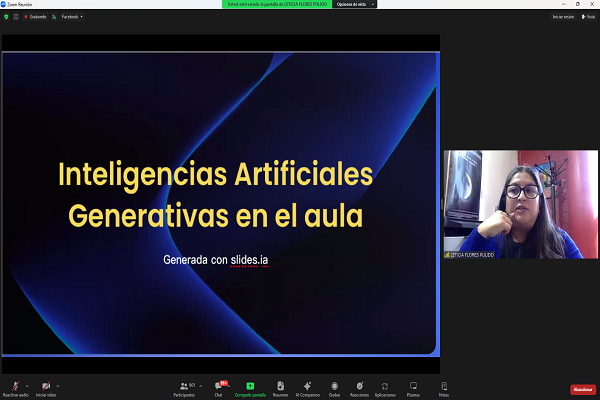Launch the AI Companion
The height and width of the screenshot is (400, 600).
pos(308,386)
